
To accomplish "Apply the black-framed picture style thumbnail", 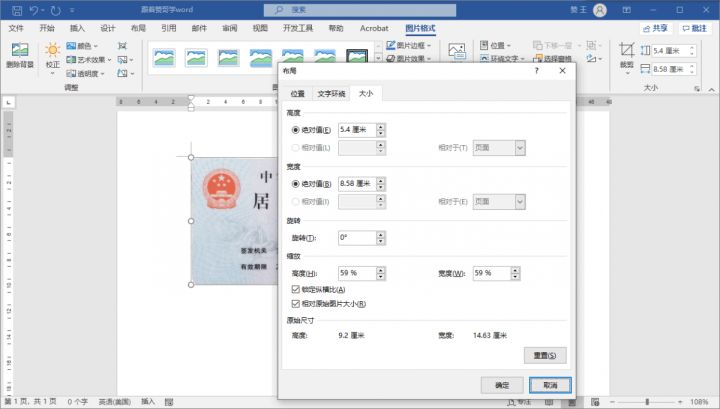I will pyautogui.click(x=357, y=56).
